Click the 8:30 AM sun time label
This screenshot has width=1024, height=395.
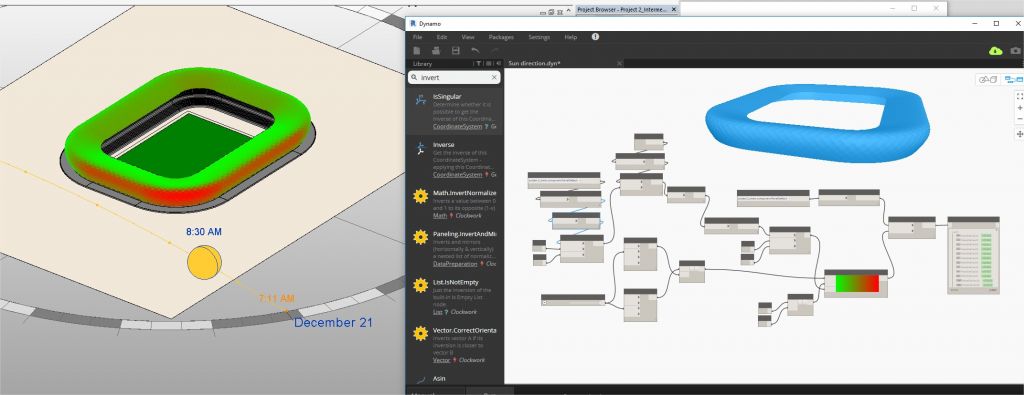click(x=204, y=231)
